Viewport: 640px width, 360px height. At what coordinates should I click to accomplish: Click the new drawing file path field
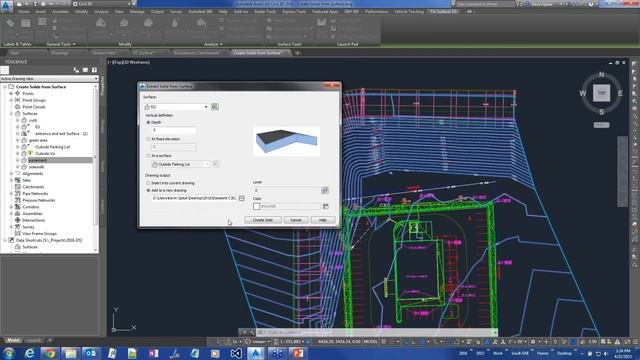194,198
